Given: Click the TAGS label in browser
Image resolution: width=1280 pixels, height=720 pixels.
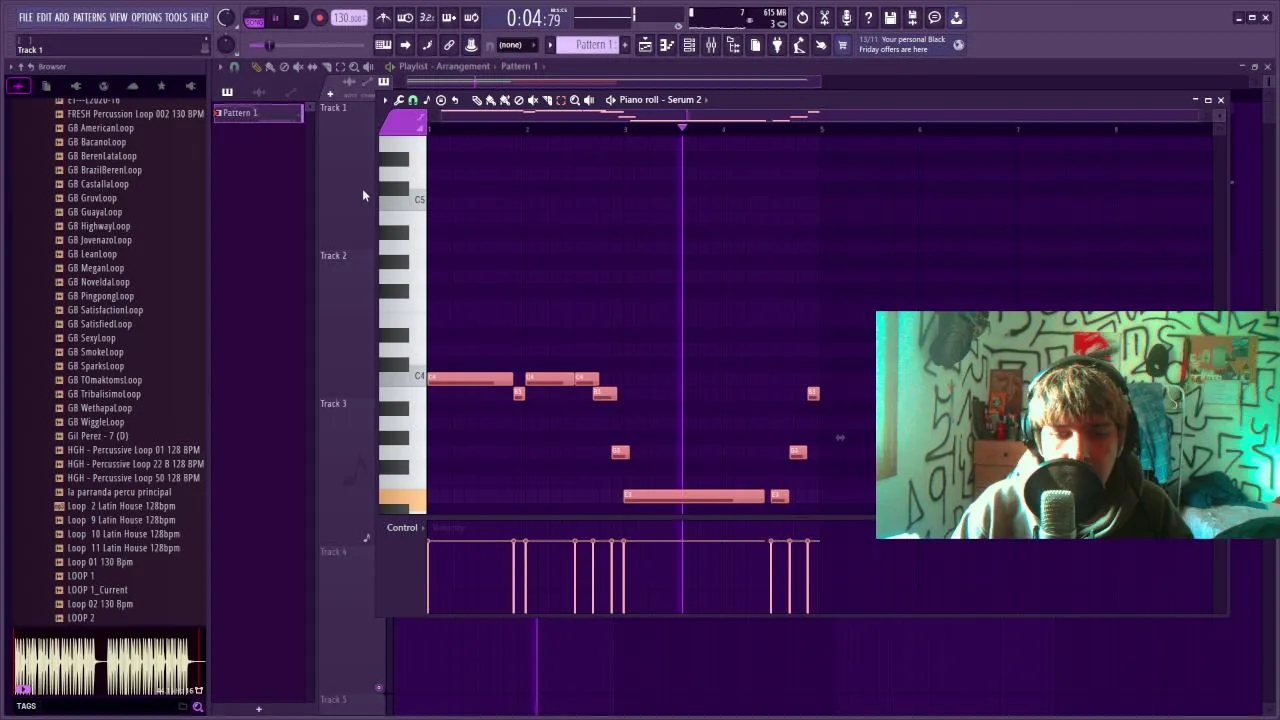Looking at the screenshot, I should click(26, 706).
